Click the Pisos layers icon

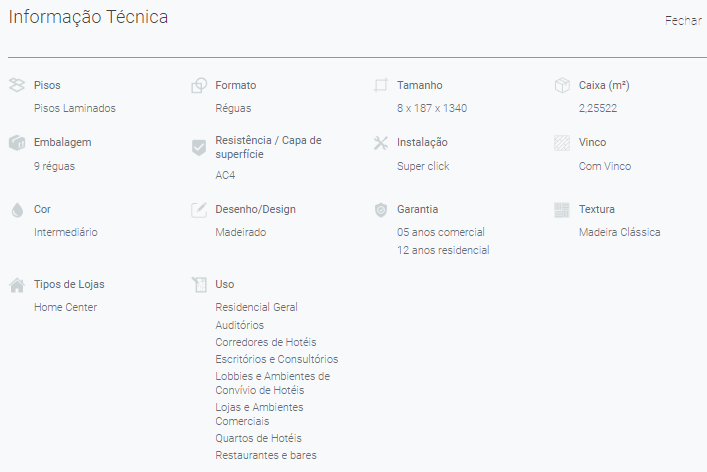(x=17, y=85)
